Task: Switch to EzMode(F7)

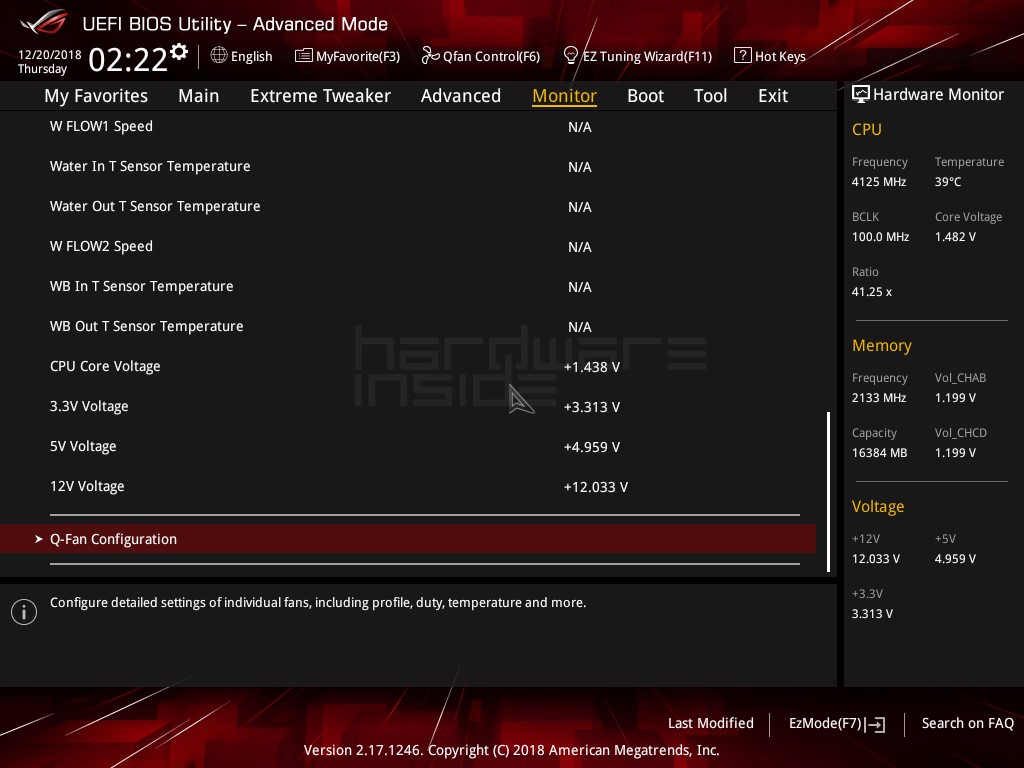Action: (825, 723)
